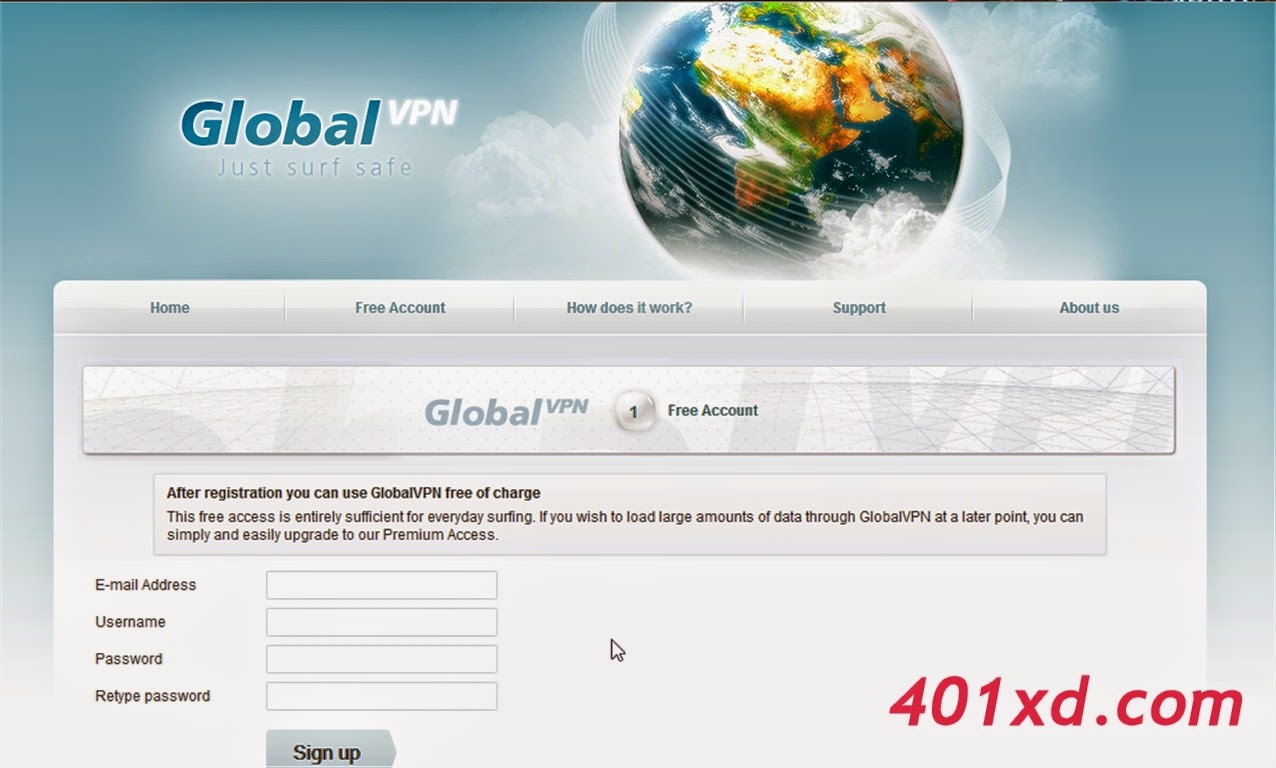Click the step 1 circle badge
Image resolution: width=1276 pixels, height=768 pixels.
point(634,411)
